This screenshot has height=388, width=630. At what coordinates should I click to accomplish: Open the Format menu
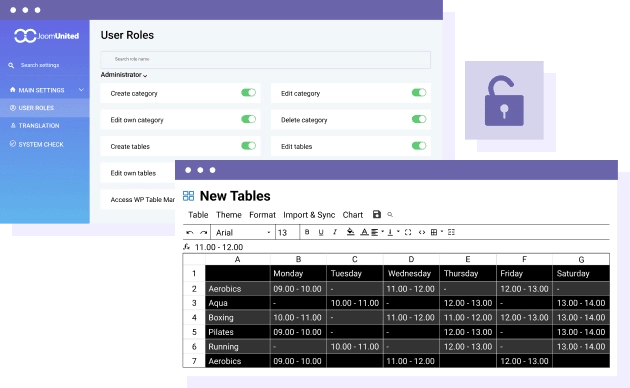coord(262,215)
